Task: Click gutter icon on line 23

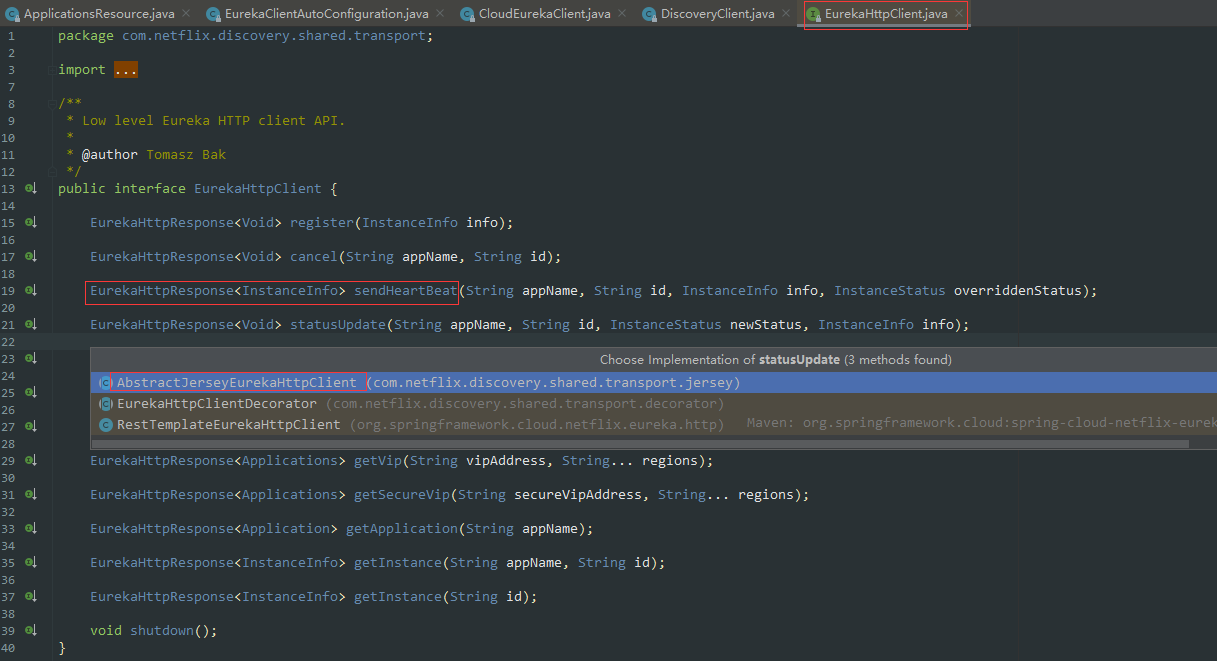Action: 31,358
